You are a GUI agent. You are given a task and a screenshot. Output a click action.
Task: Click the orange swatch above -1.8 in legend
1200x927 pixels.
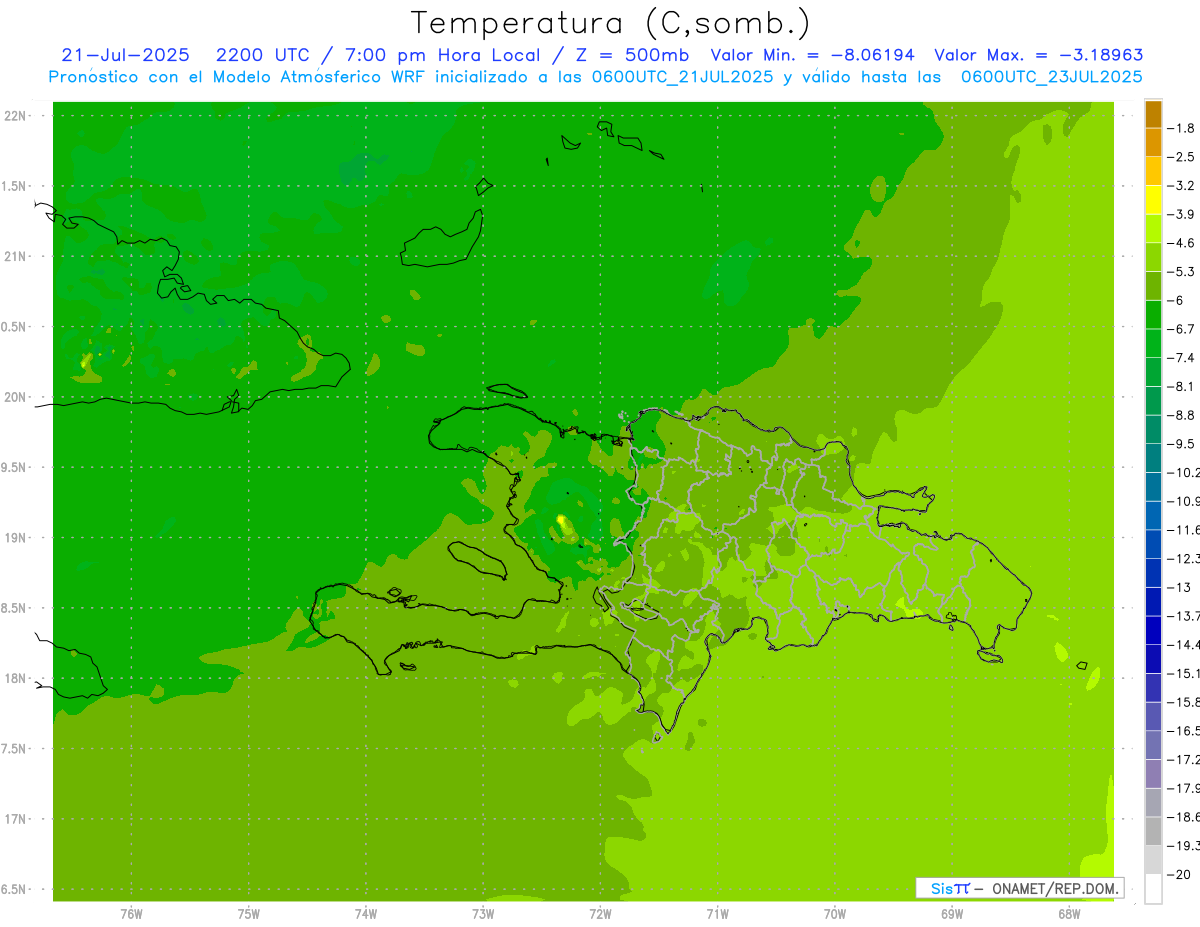tap(1153, 114)
